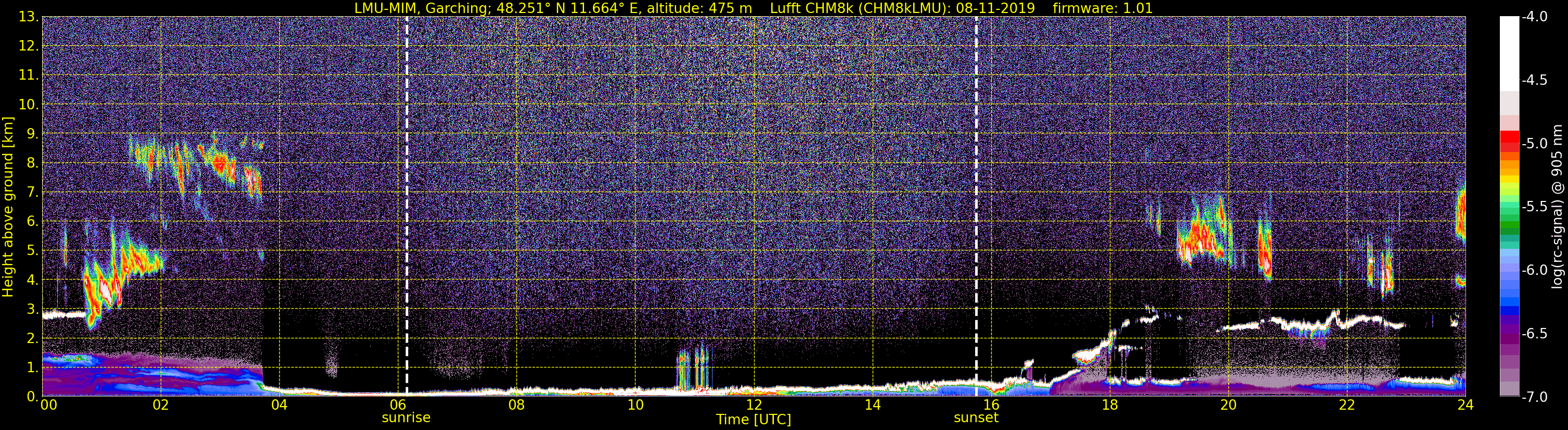The height and width of the screenshot is (430, 1568).
Task: Click the '18' time axis tick label
Action: coord(1110,405)
